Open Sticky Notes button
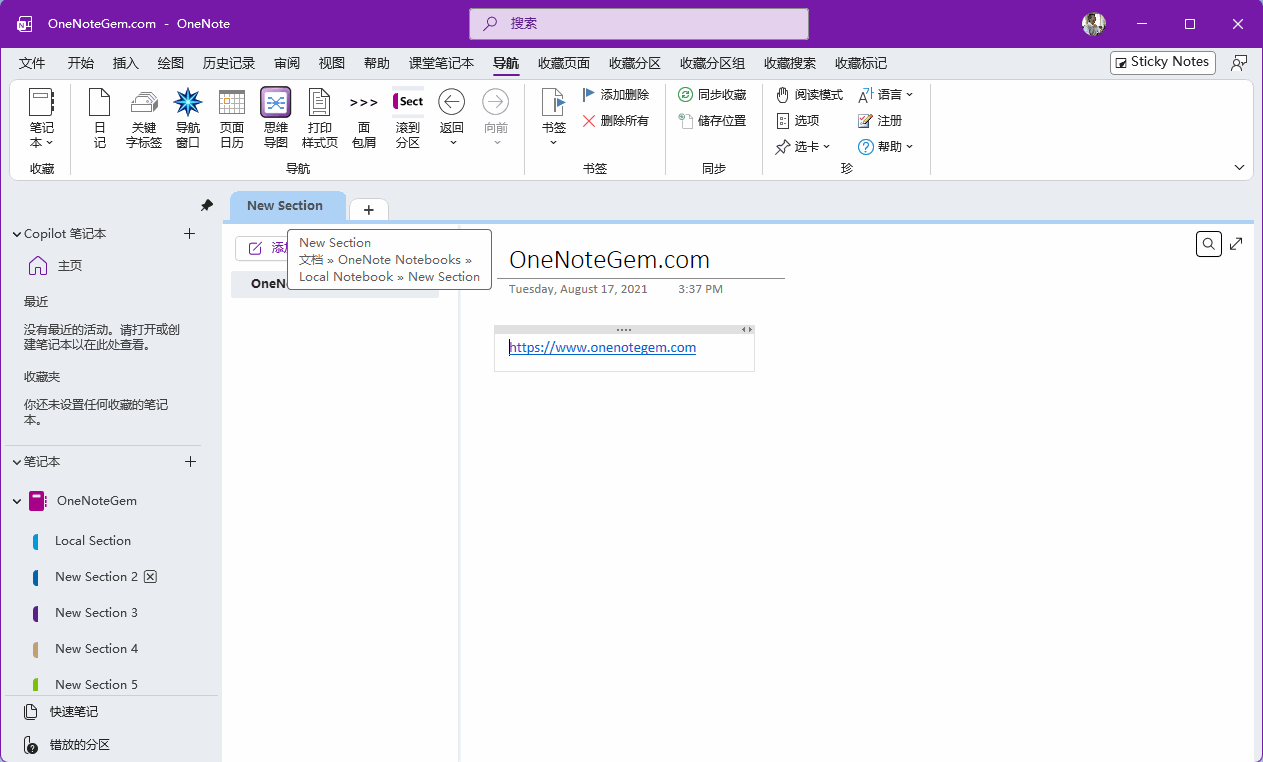Image resolution: width=1263 pixels, height=762 pixels. [x=1163, y=62]
